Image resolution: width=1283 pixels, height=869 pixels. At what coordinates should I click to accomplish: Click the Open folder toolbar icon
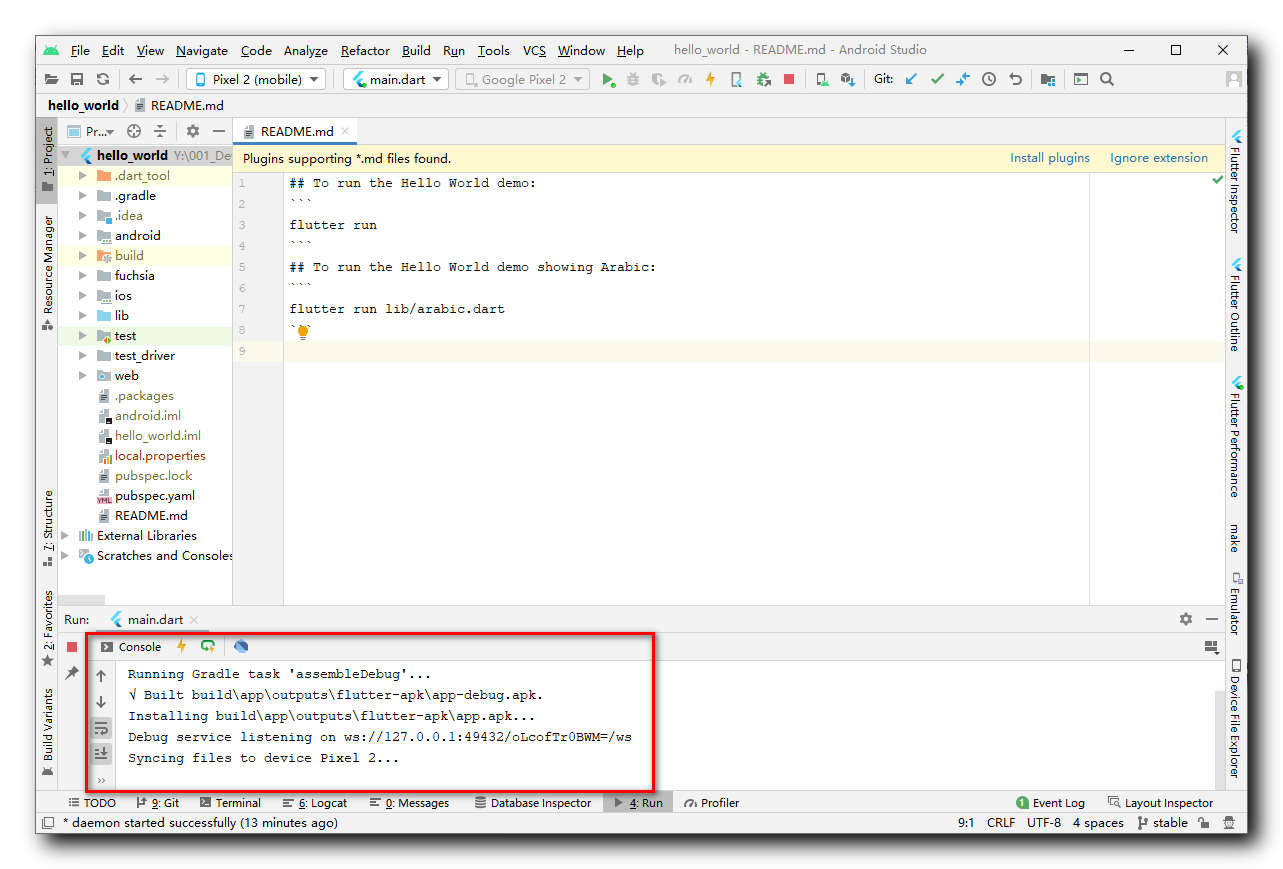click(x=51, y=79)
